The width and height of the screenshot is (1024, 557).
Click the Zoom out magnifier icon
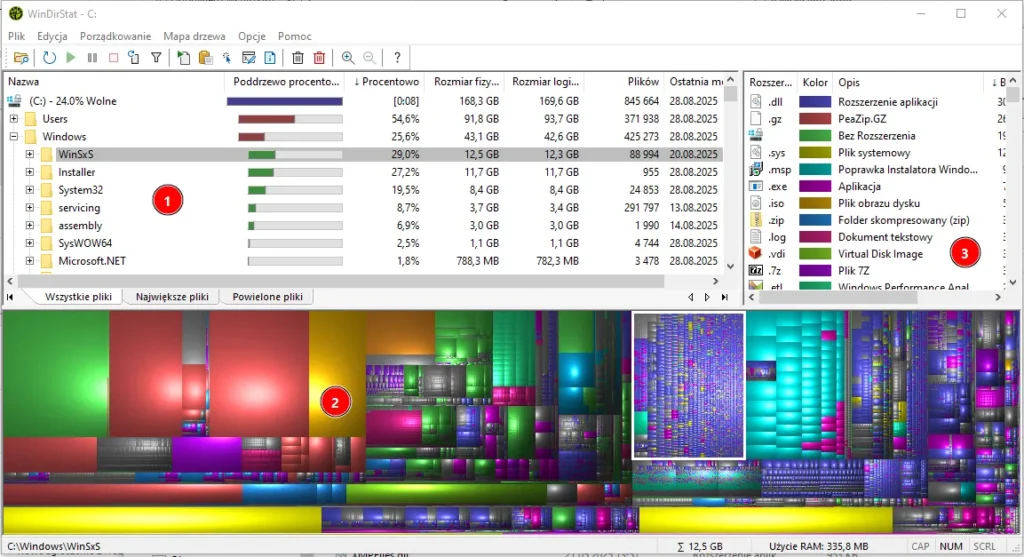pyautogui.click(x=370, y=57)
